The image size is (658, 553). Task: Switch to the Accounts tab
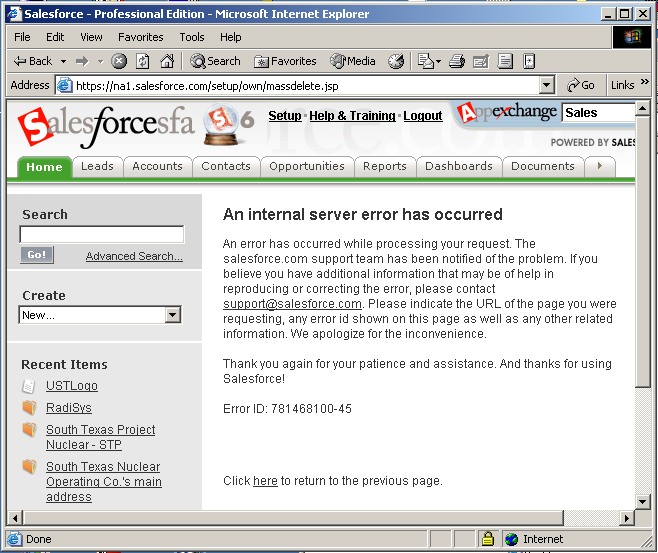(x=157, y=166)
